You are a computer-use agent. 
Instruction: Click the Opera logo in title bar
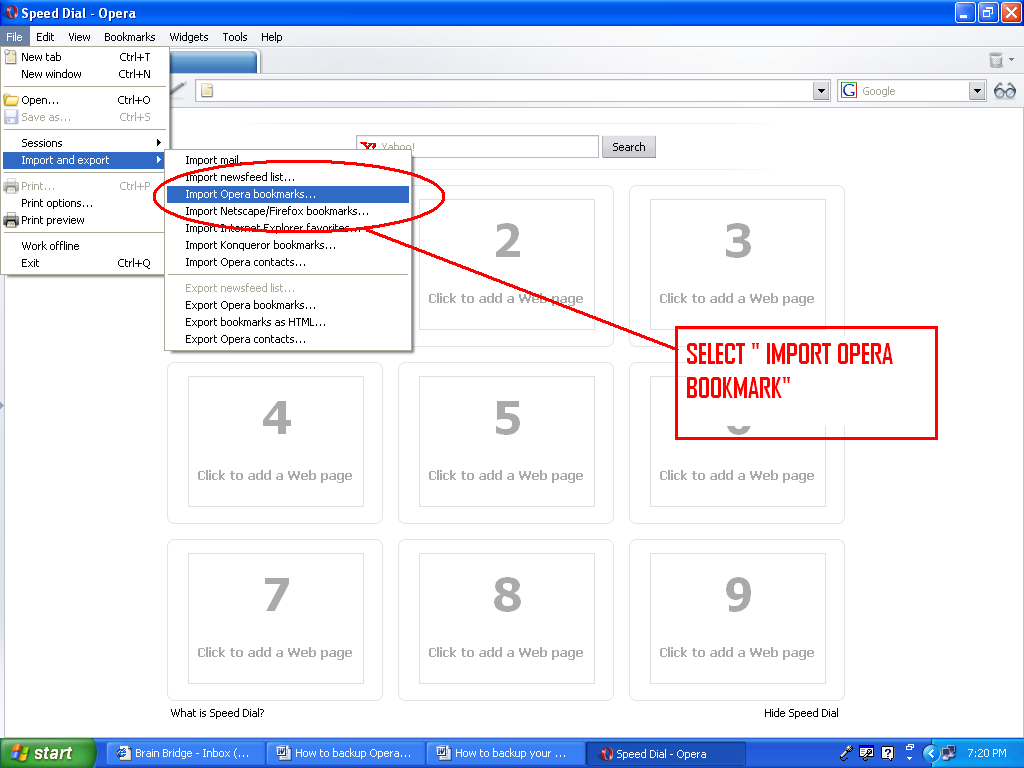coord(11,12)
